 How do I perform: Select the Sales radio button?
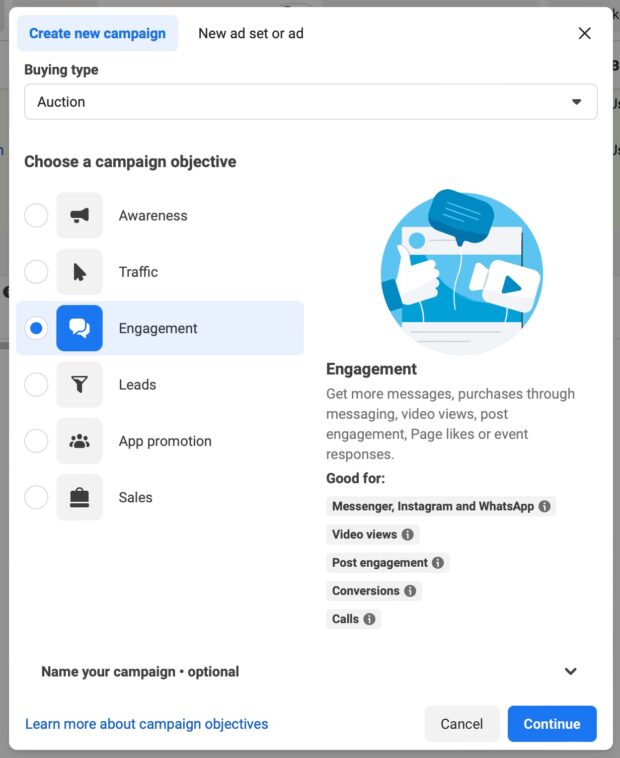click(36, 497)
